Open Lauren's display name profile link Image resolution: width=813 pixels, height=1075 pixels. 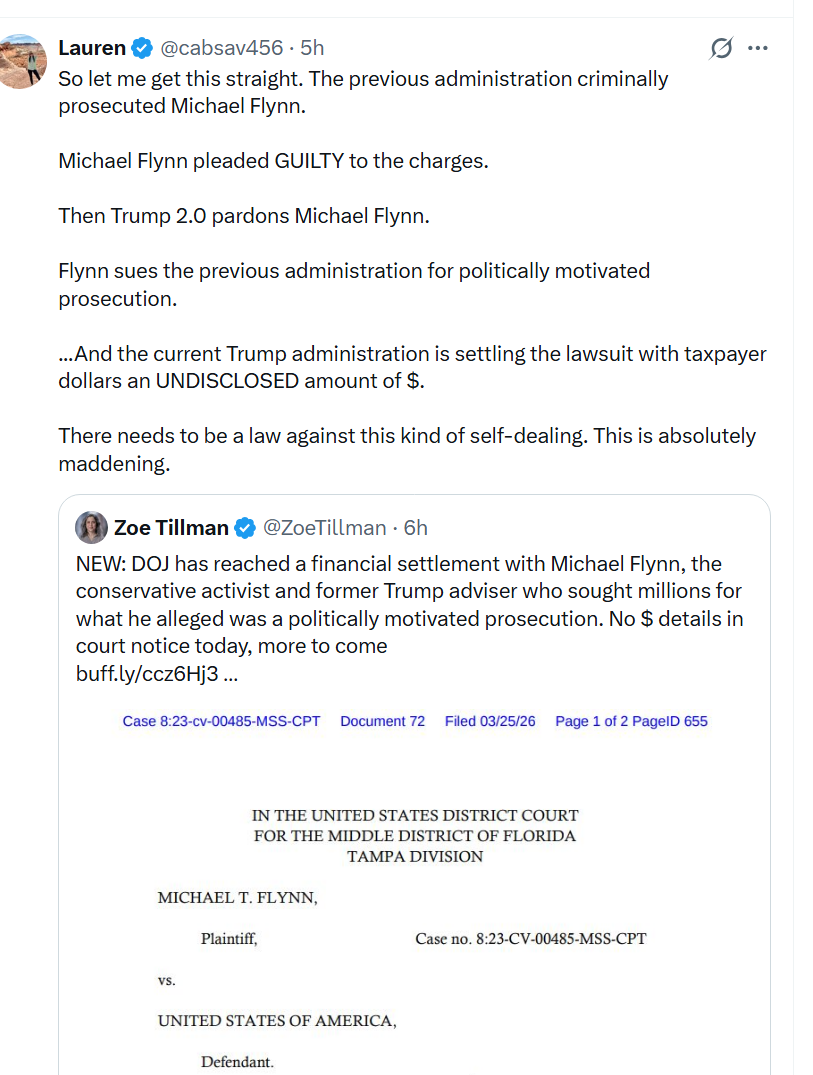point(92,48)
